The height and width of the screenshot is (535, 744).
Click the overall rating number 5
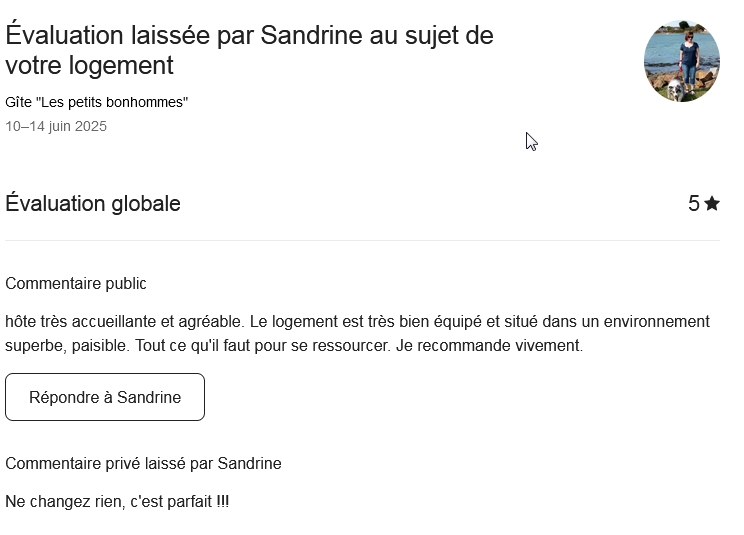693,204
